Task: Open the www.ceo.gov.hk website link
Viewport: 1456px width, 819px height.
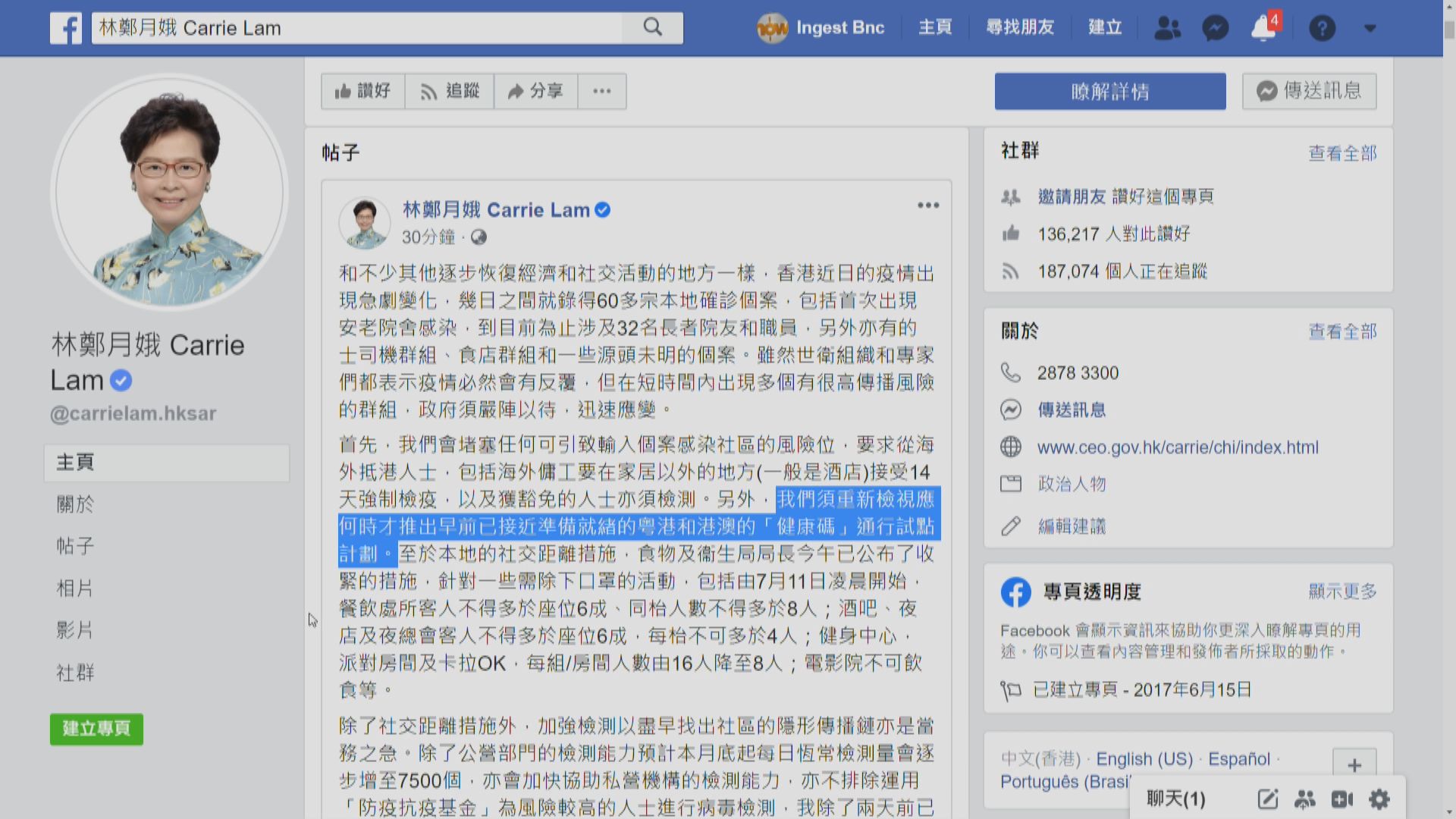Action: pyautogui.click(x=1178, y=447)
